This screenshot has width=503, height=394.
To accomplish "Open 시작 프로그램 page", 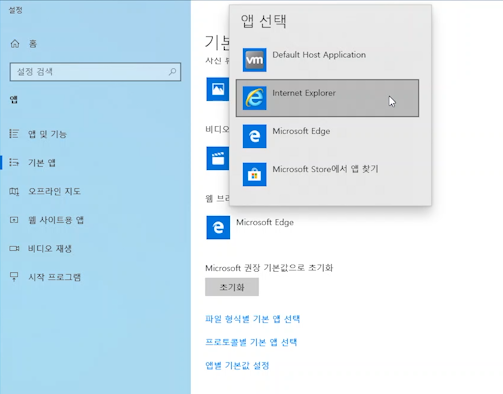I will [55, 277].
